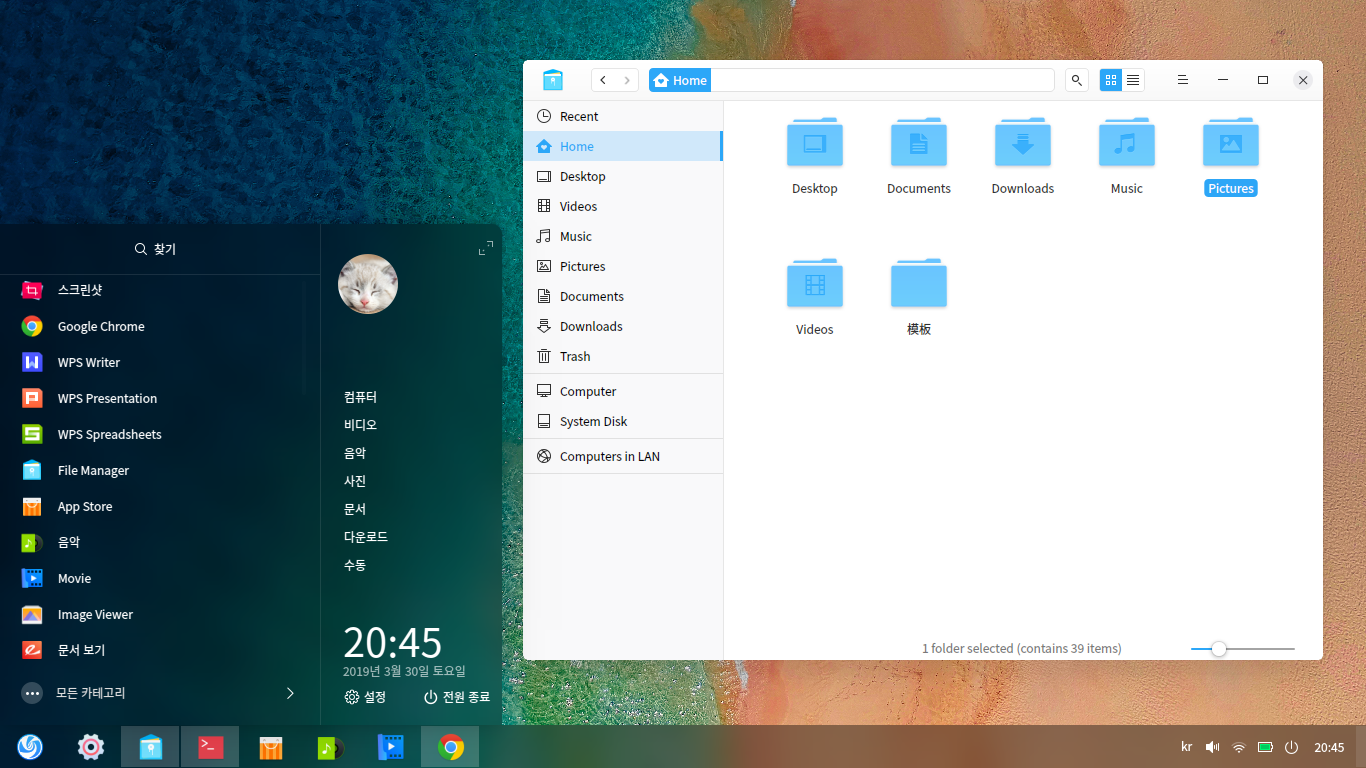1366x768 pixels.
Task: Click the Home address bar field
Action: click(880, 80)
